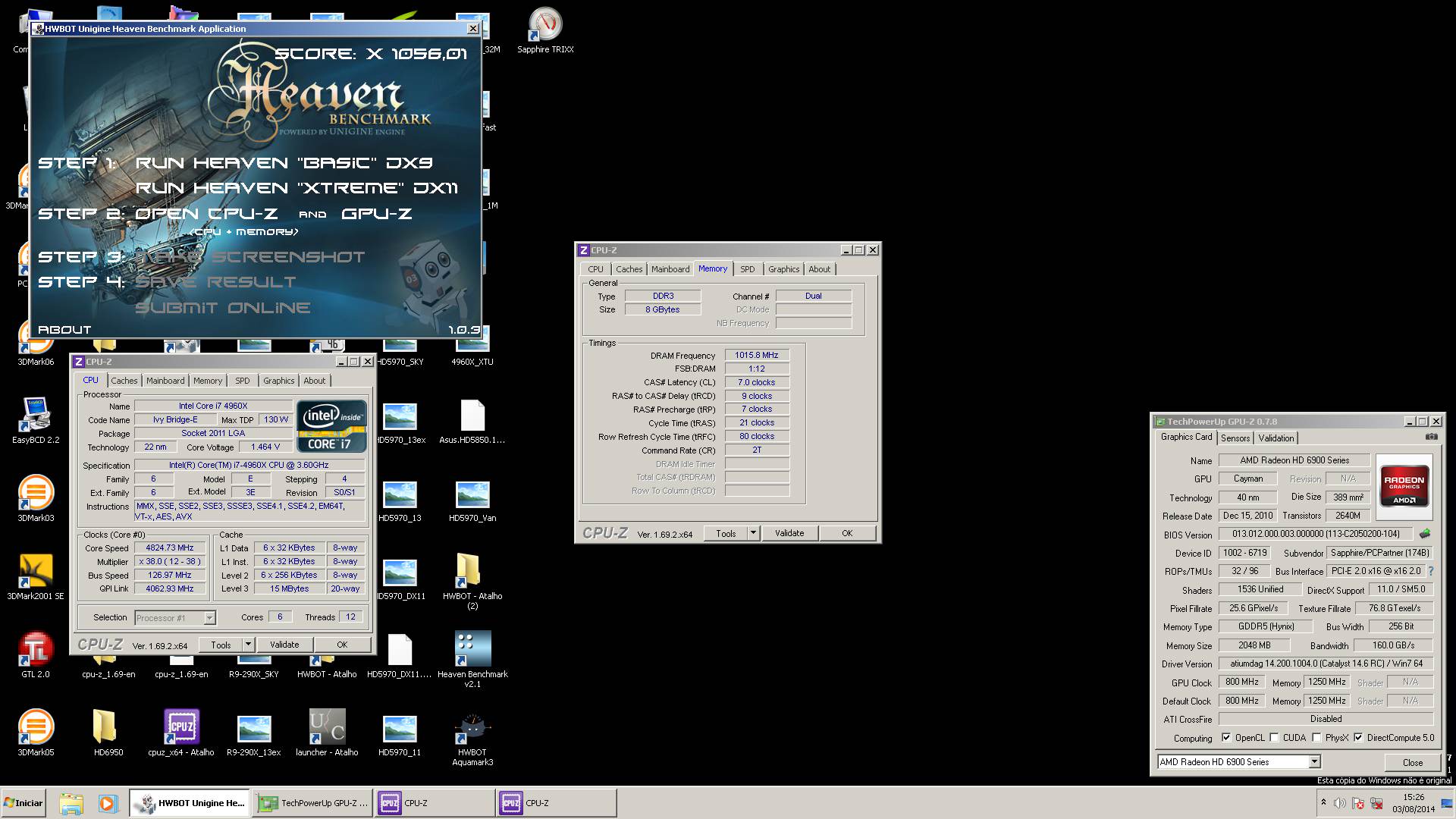This screenshot has height=819, width=1456.
Task: Open the HD5970_11 image file
Action: (400, 733)
